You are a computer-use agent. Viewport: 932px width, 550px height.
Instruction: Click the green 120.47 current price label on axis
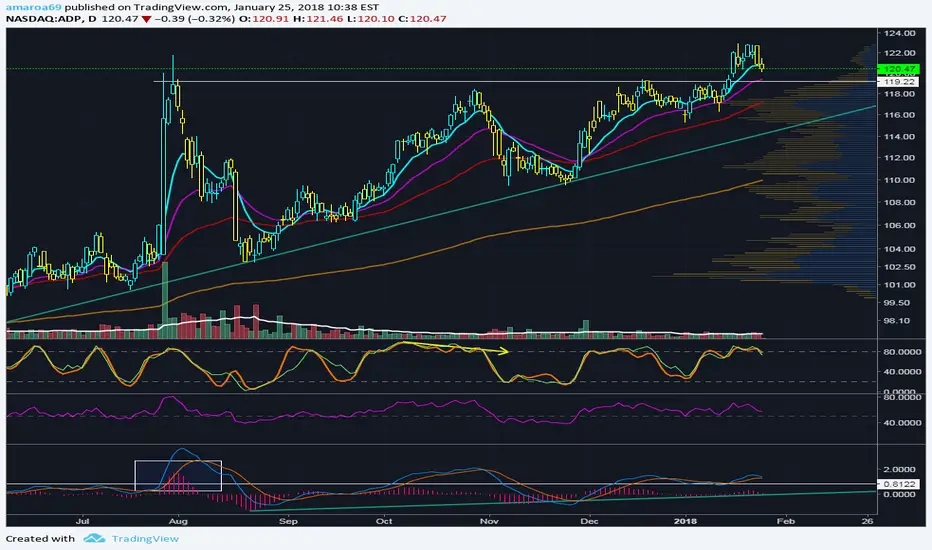(x=899, y=70)
